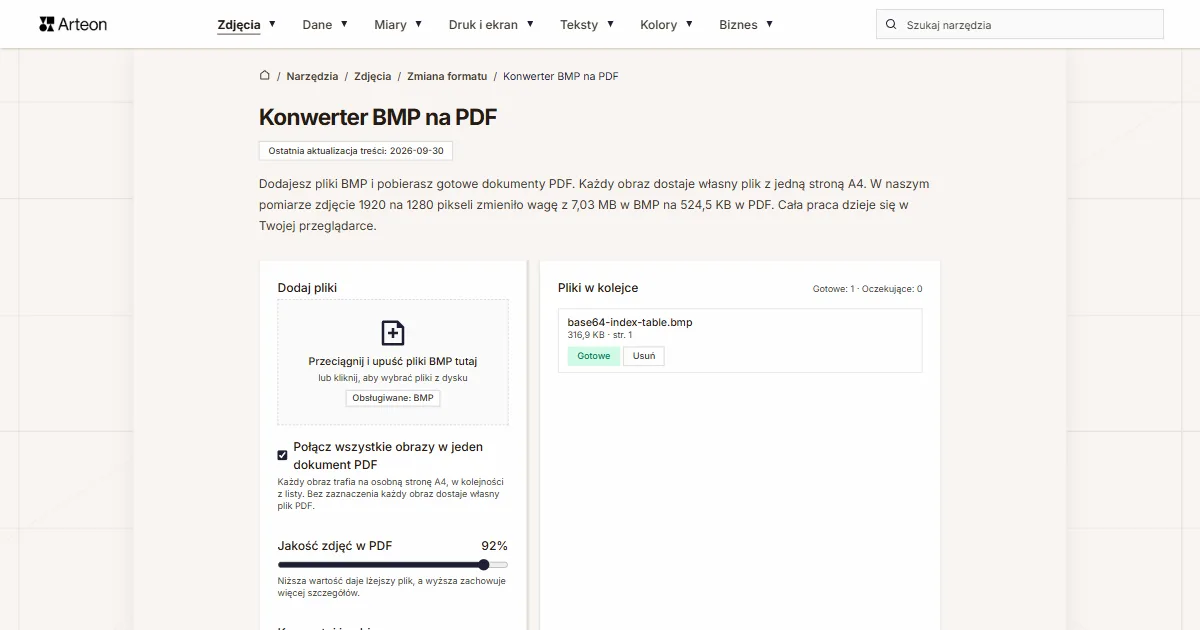This screenshot has height=630, width=1200.
Task: Click the add-file icon in drop zone
Action: click(393, 333)
